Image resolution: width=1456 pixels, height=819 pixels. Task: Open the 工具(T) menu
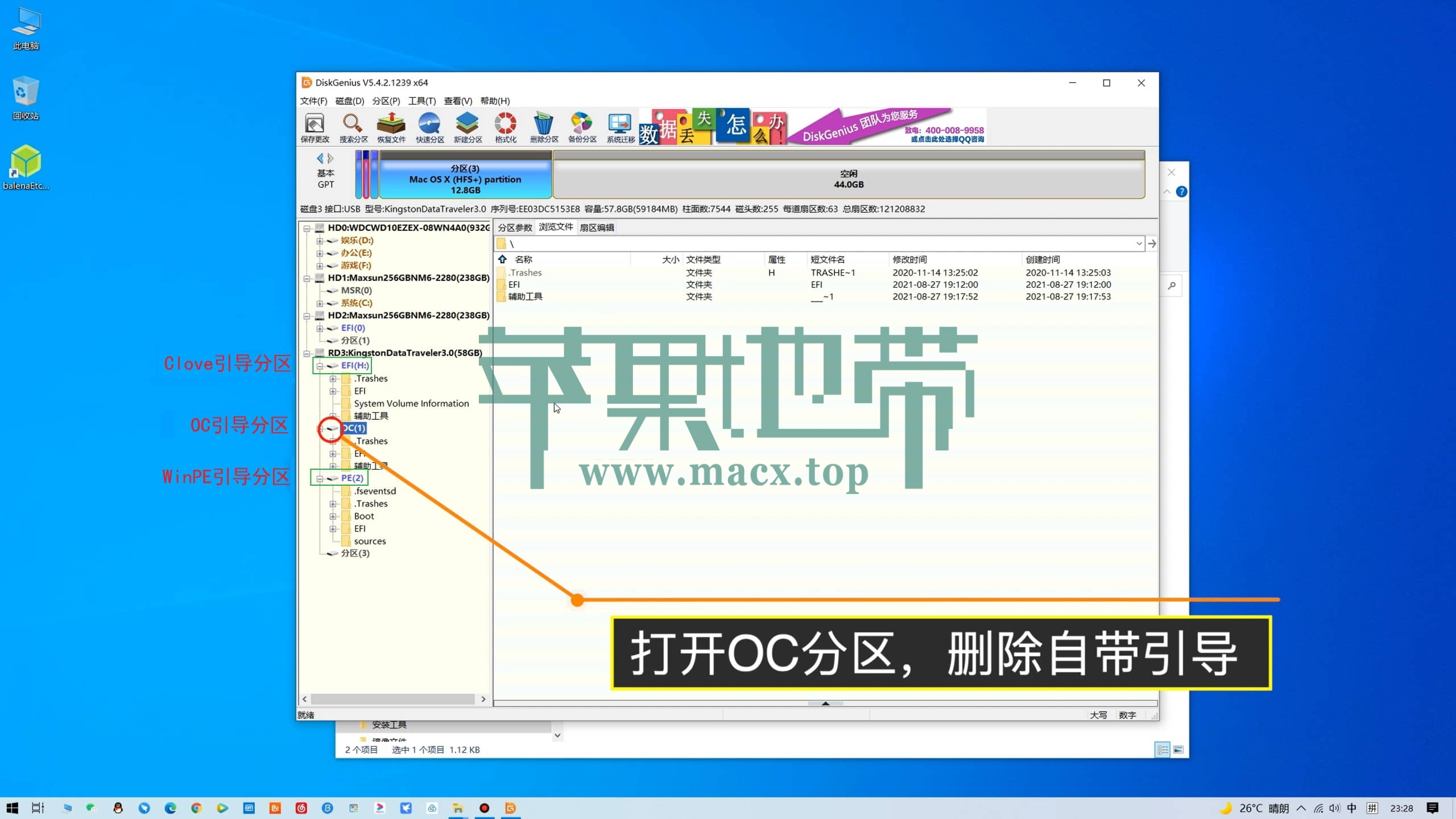421,101
